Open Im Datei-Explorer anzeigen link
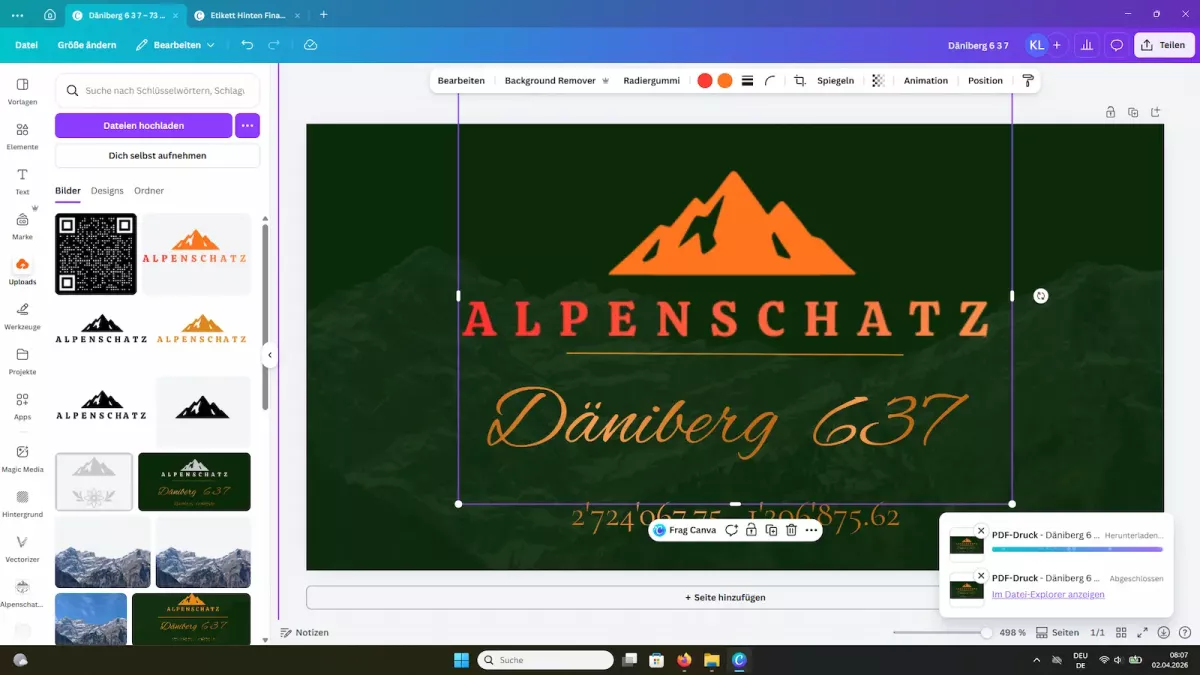The height and width of the screenshot is (675, 1200). (x=1047, y=594)
